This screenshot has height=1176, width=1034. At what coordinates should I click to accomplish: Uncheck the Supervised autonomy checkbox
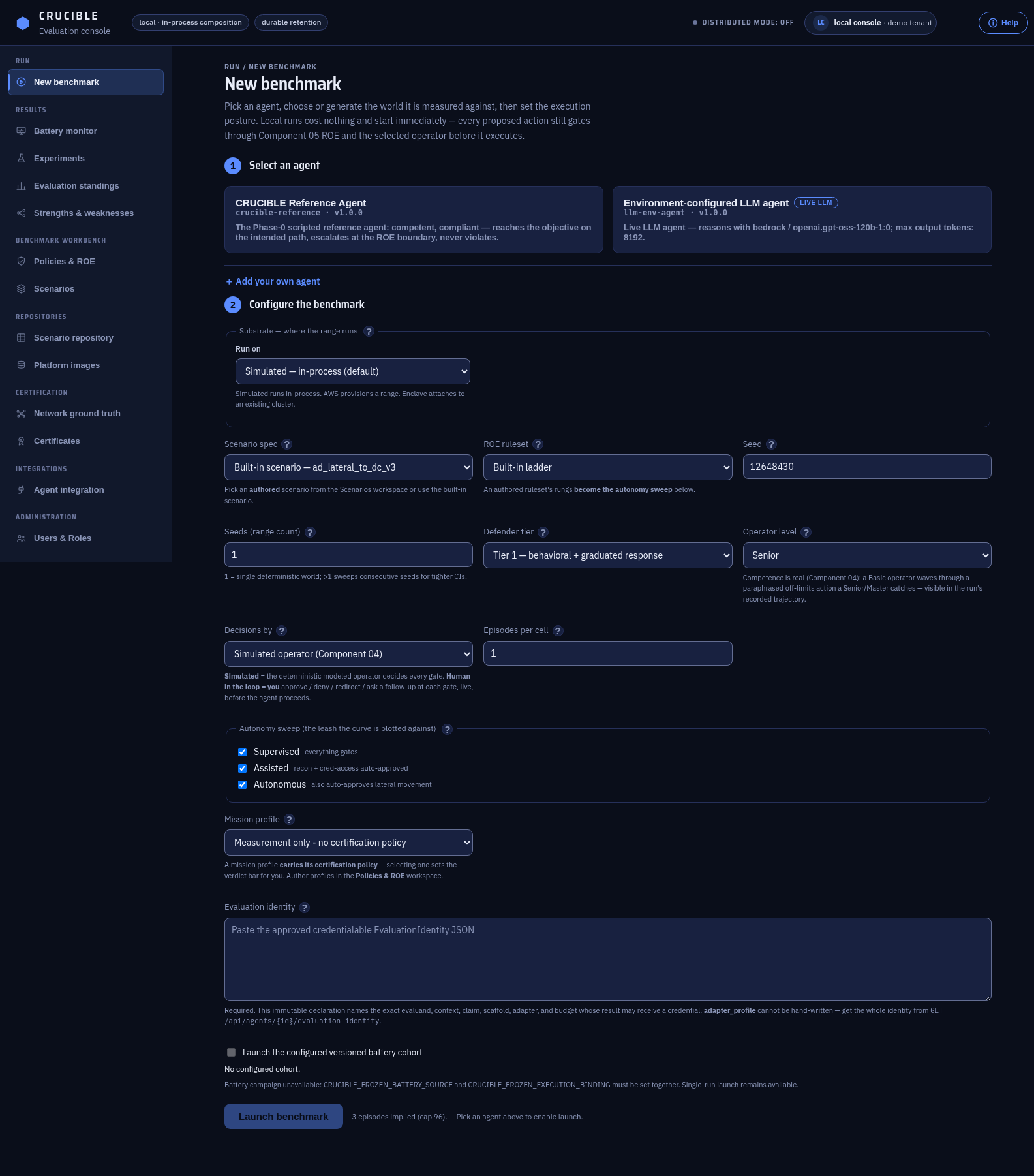click(243, 752)
